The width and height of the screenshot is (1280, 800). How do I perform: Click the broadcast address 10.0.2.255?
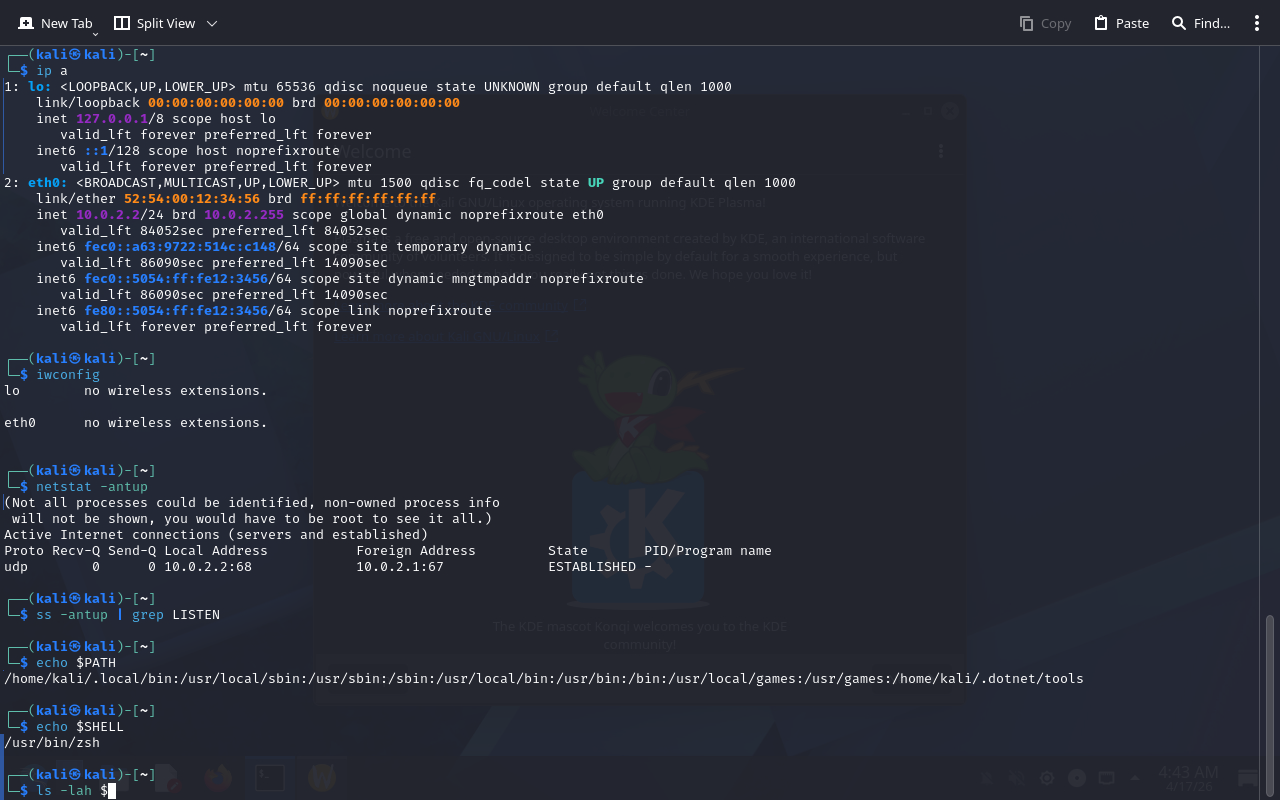[x=244, y=215]
